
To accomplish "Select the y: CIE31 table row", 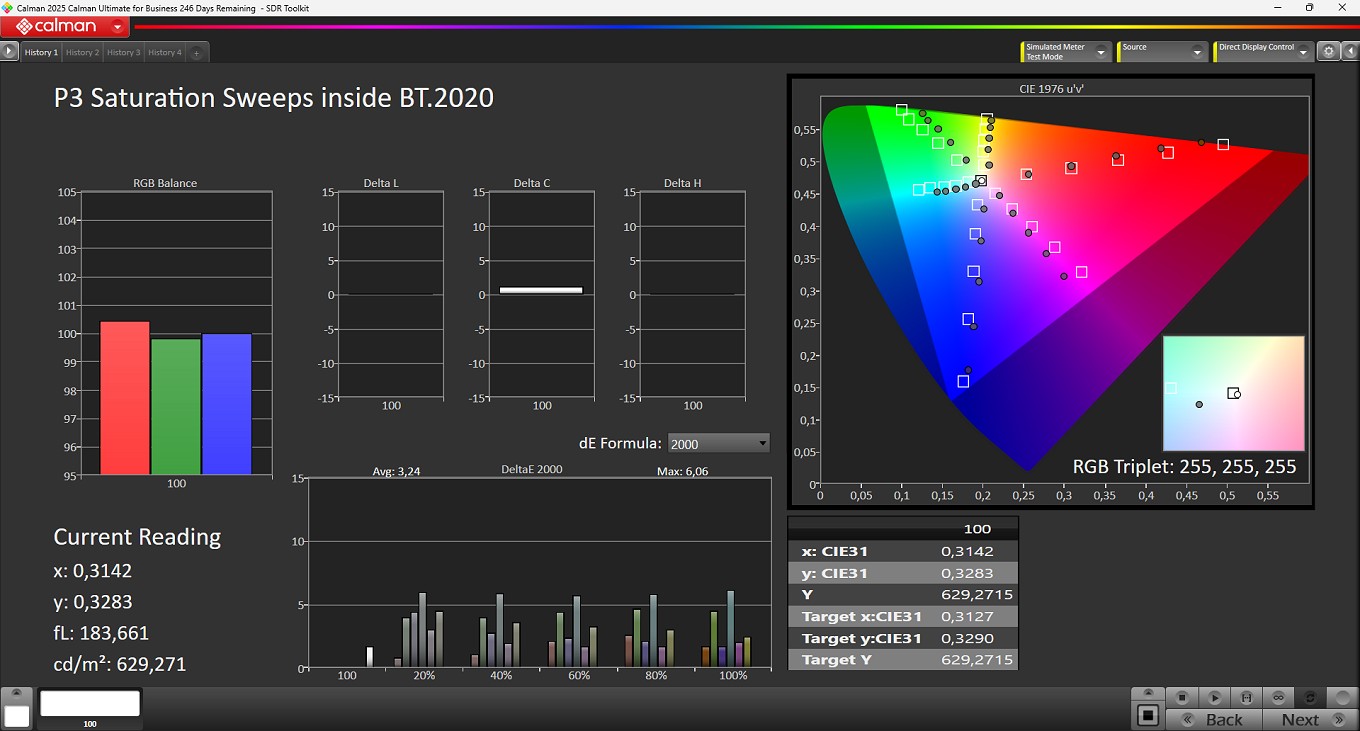I will pos(903,573).
